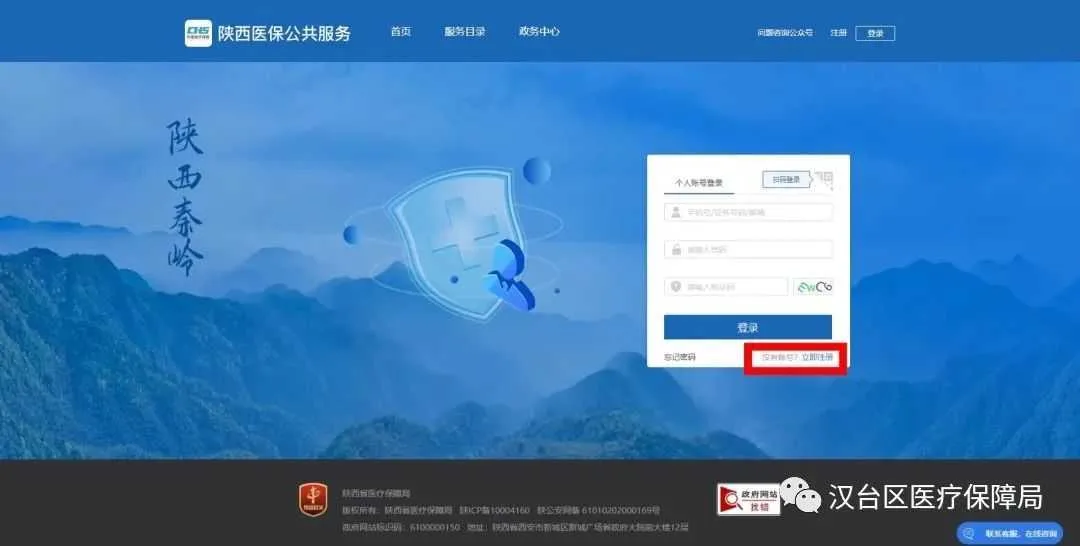Click the 陕西医保公共服务 logo icon
Screen dimensions: 1080x546
pyautogui.click(x=198, y=33)
